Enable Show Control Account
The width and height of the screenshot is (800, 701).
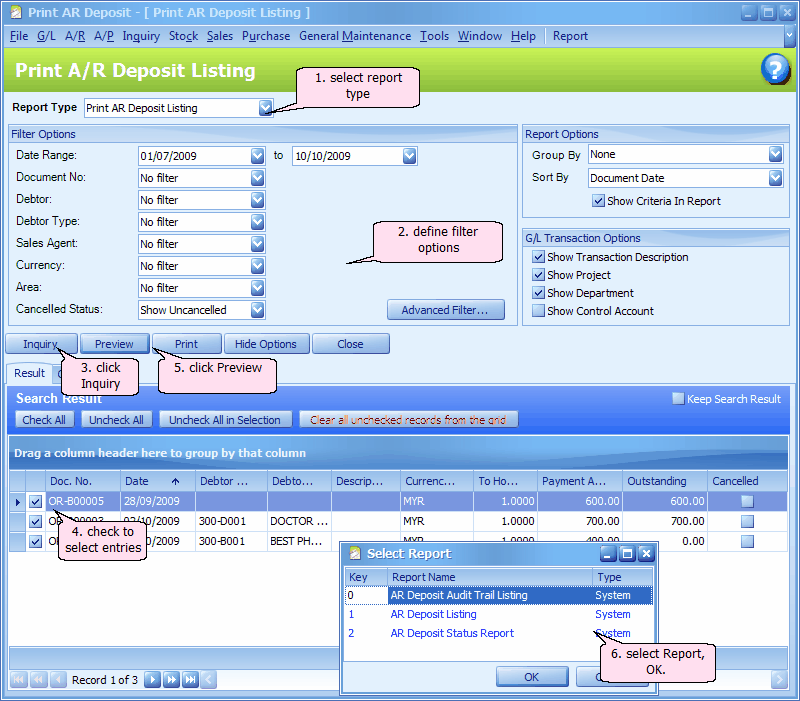(538, 311)
